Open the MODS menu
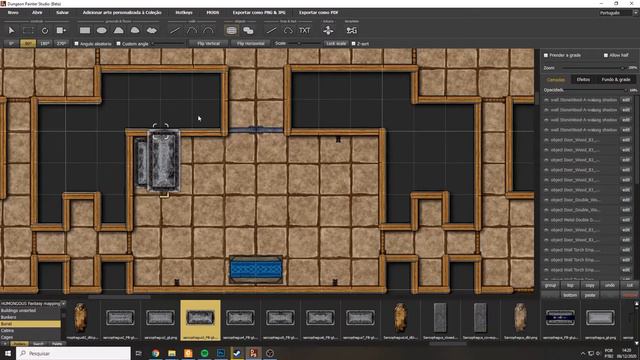 [x=213, y=13]
